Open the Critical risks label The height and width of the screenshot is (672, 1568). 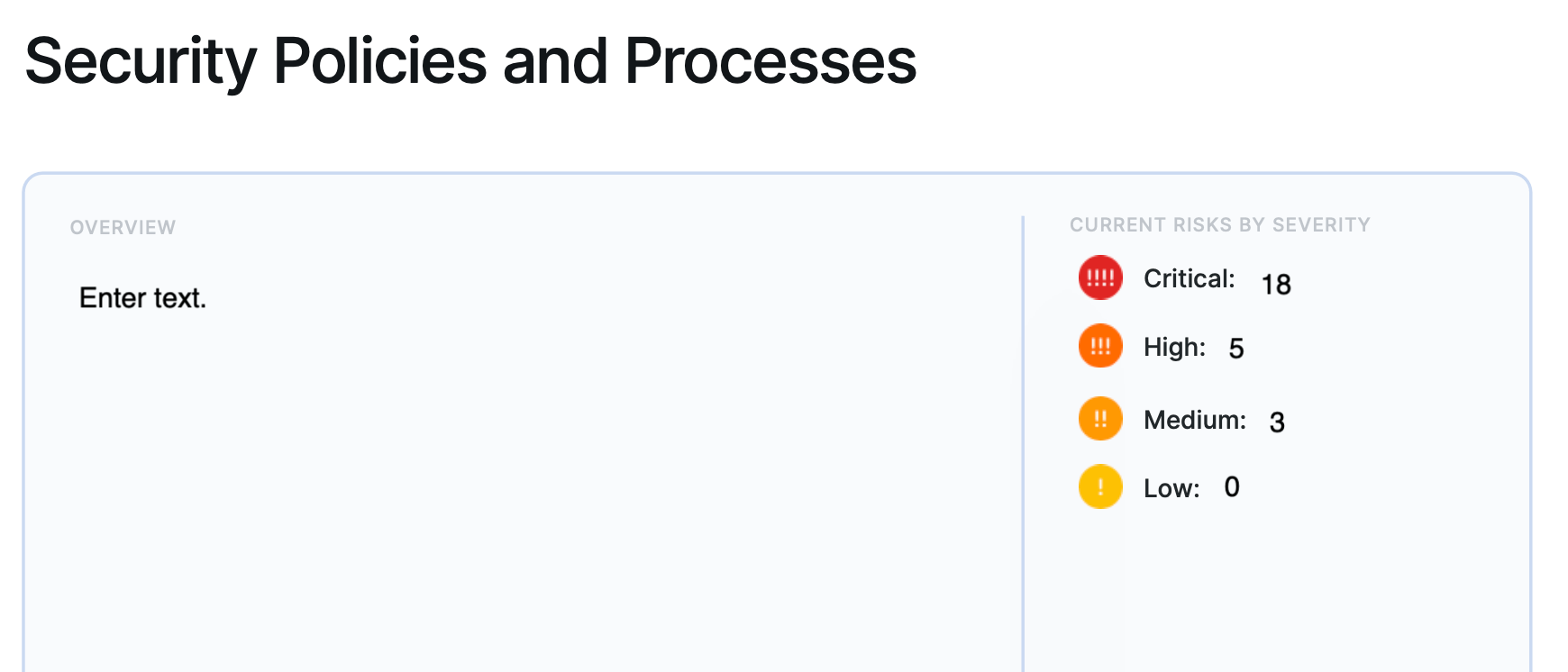click(x=1189, y=279)
